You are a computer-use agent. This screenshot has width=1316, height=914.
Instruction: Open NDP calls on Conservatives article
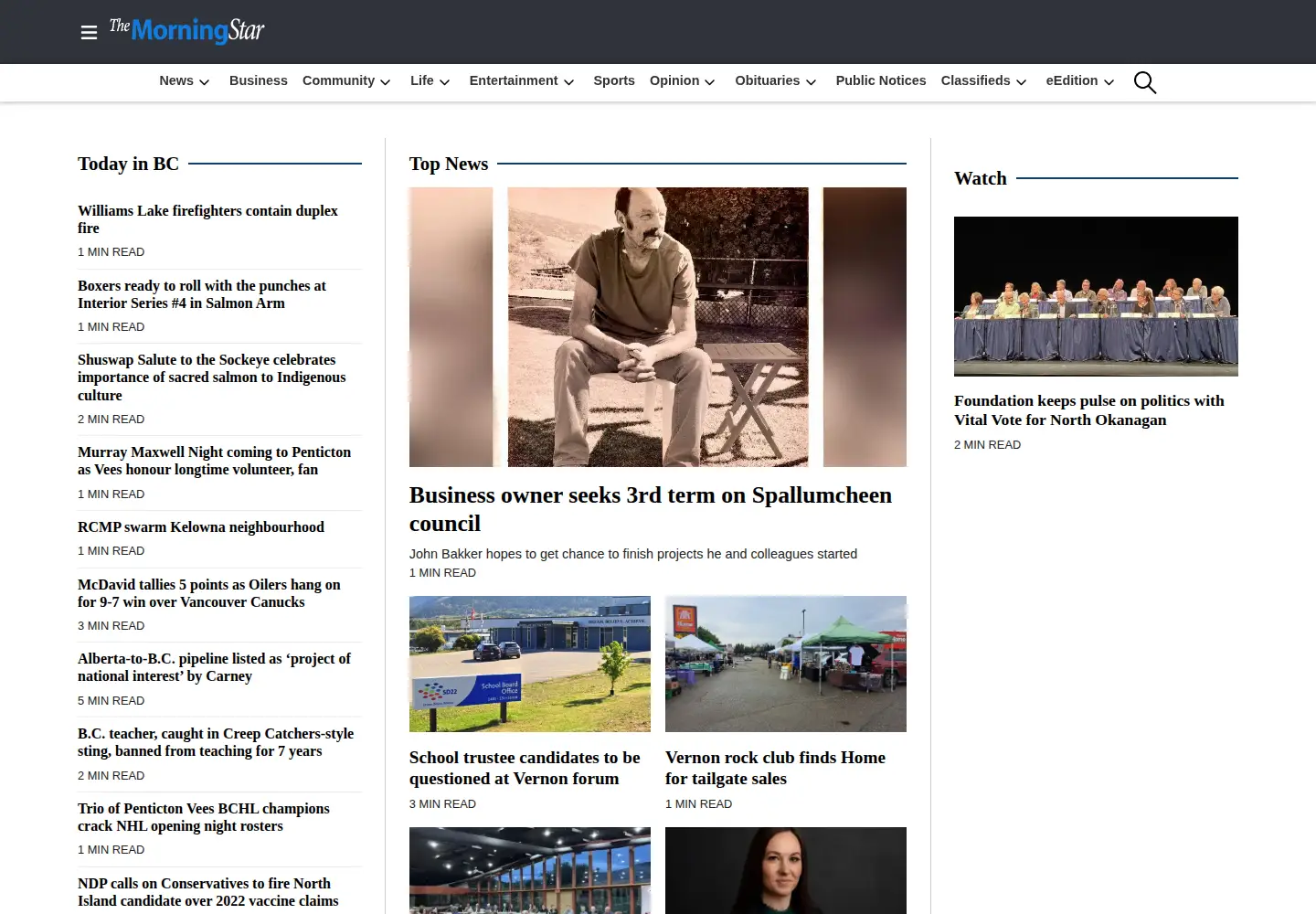pos(208,892)
